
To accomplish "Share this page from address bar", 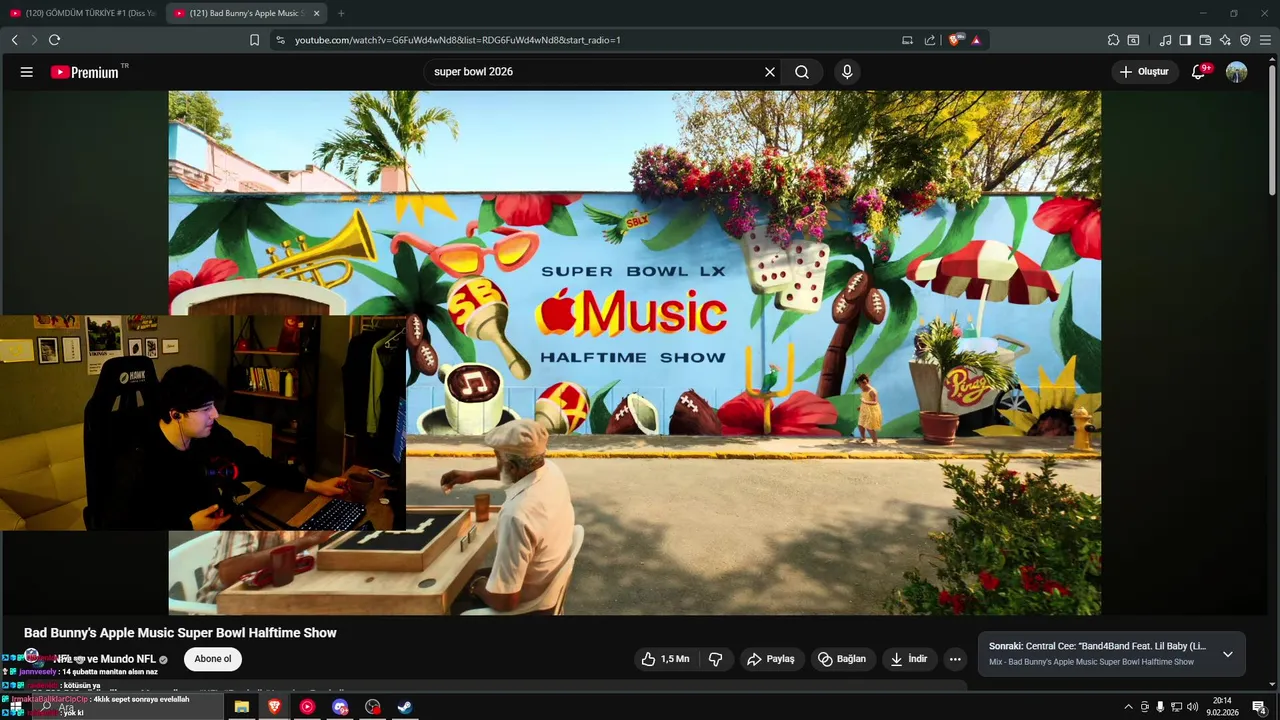I will (x=930, y=40).
